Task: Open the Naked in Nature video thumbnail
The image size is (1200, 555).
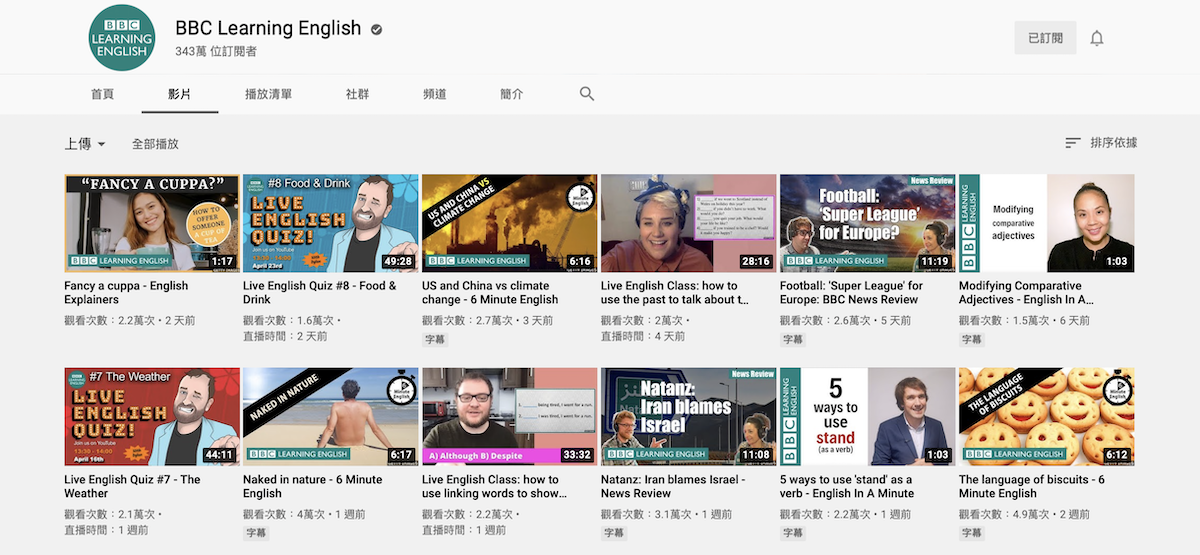Action: coord(331,417)
